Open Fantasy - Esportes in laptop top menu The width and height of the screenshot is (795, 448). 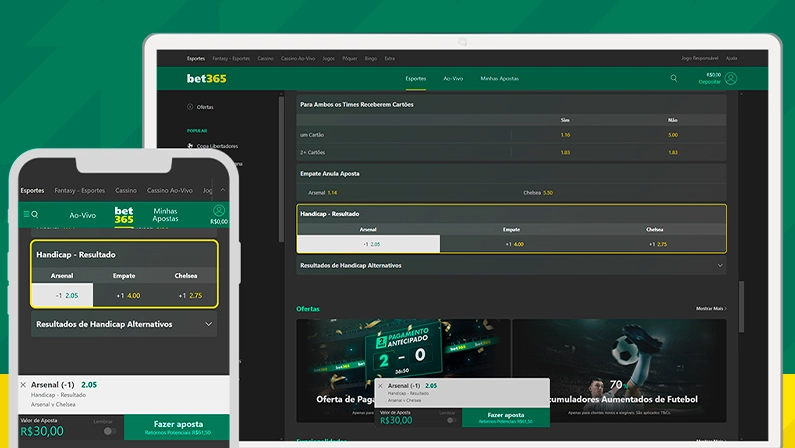(231, 58)
